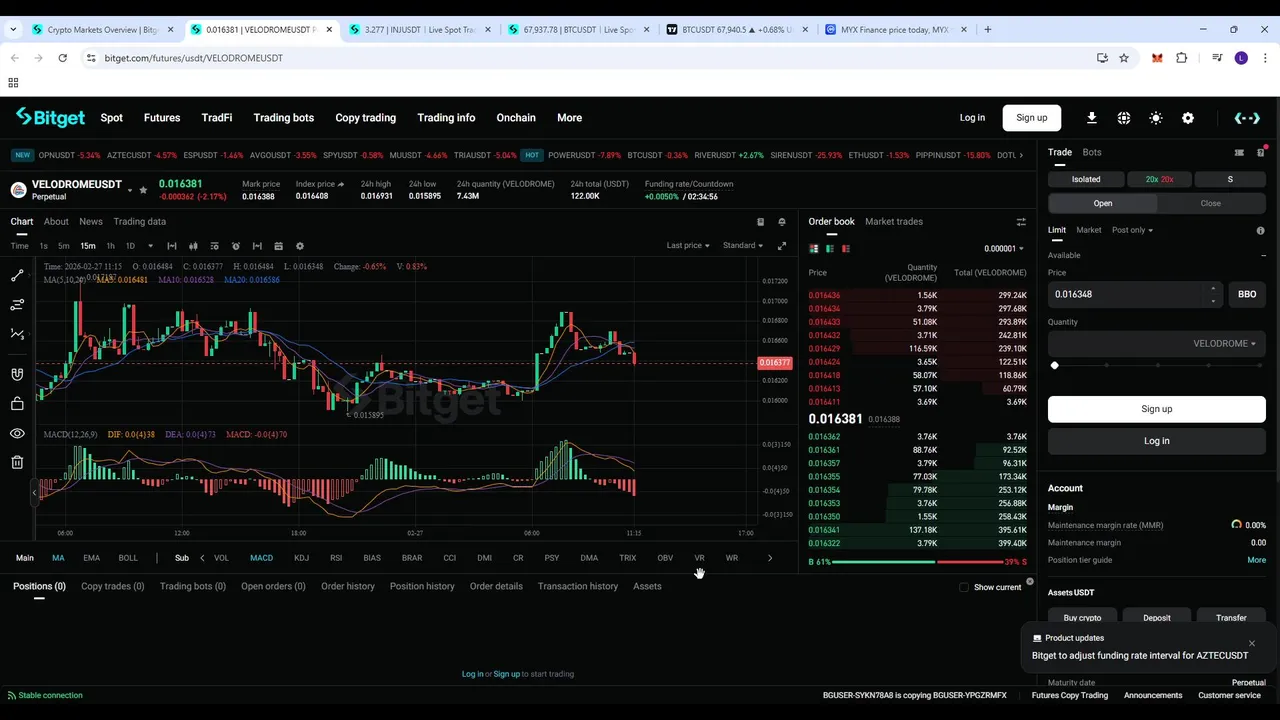Click the indicator list icon in chart toolbar
This screenshot has height=720, width=1280.
tap(214, 246)
